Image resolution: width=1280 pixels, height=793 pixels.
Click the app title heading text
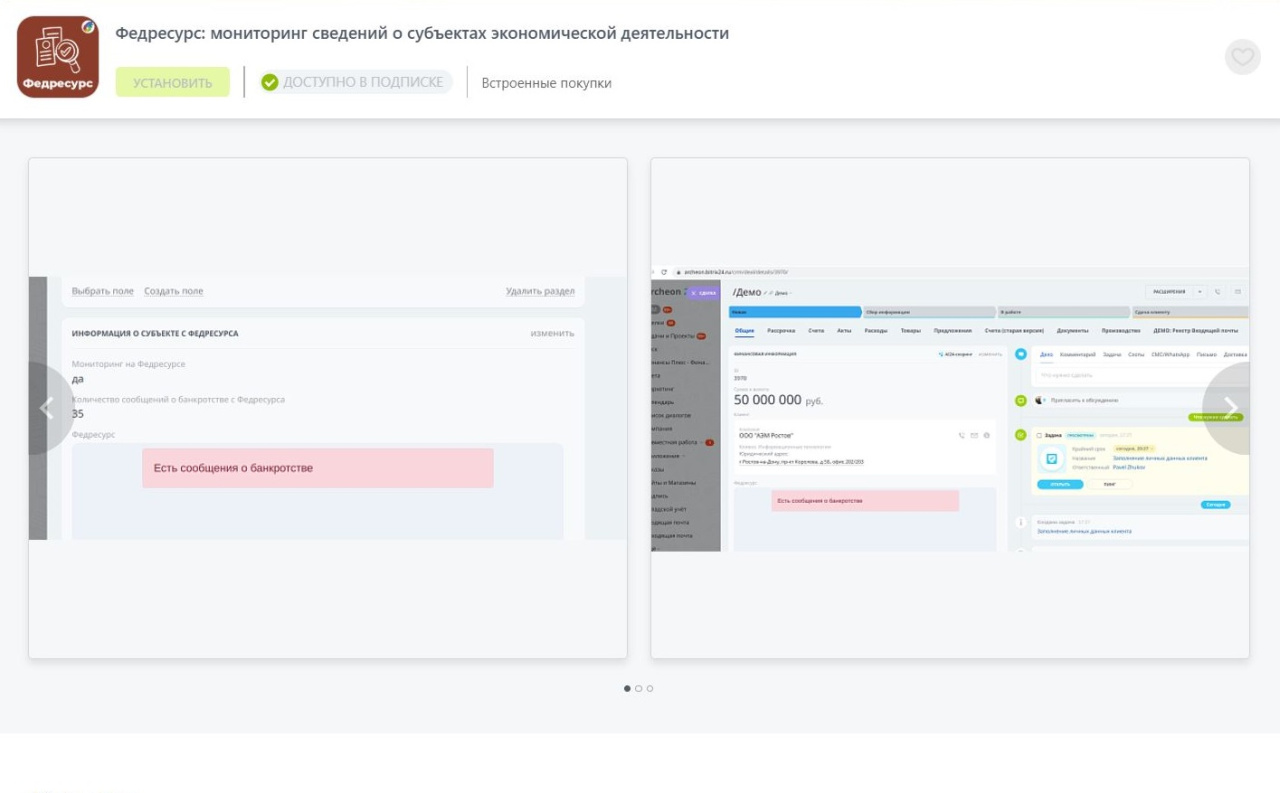coord(422,33)
